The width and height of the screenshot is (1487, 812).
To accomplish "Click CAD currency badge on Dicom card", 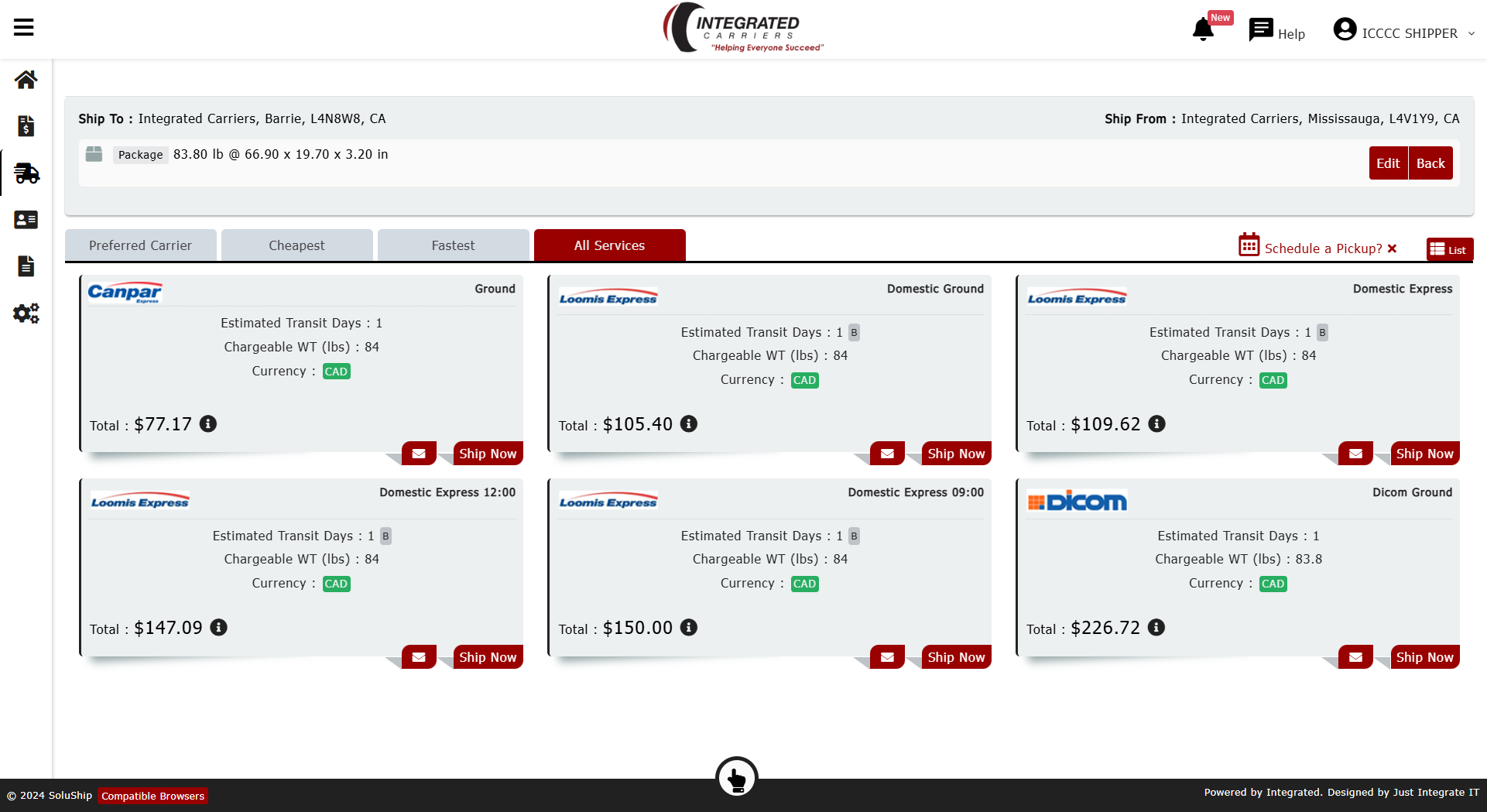I will [1273, 584].
